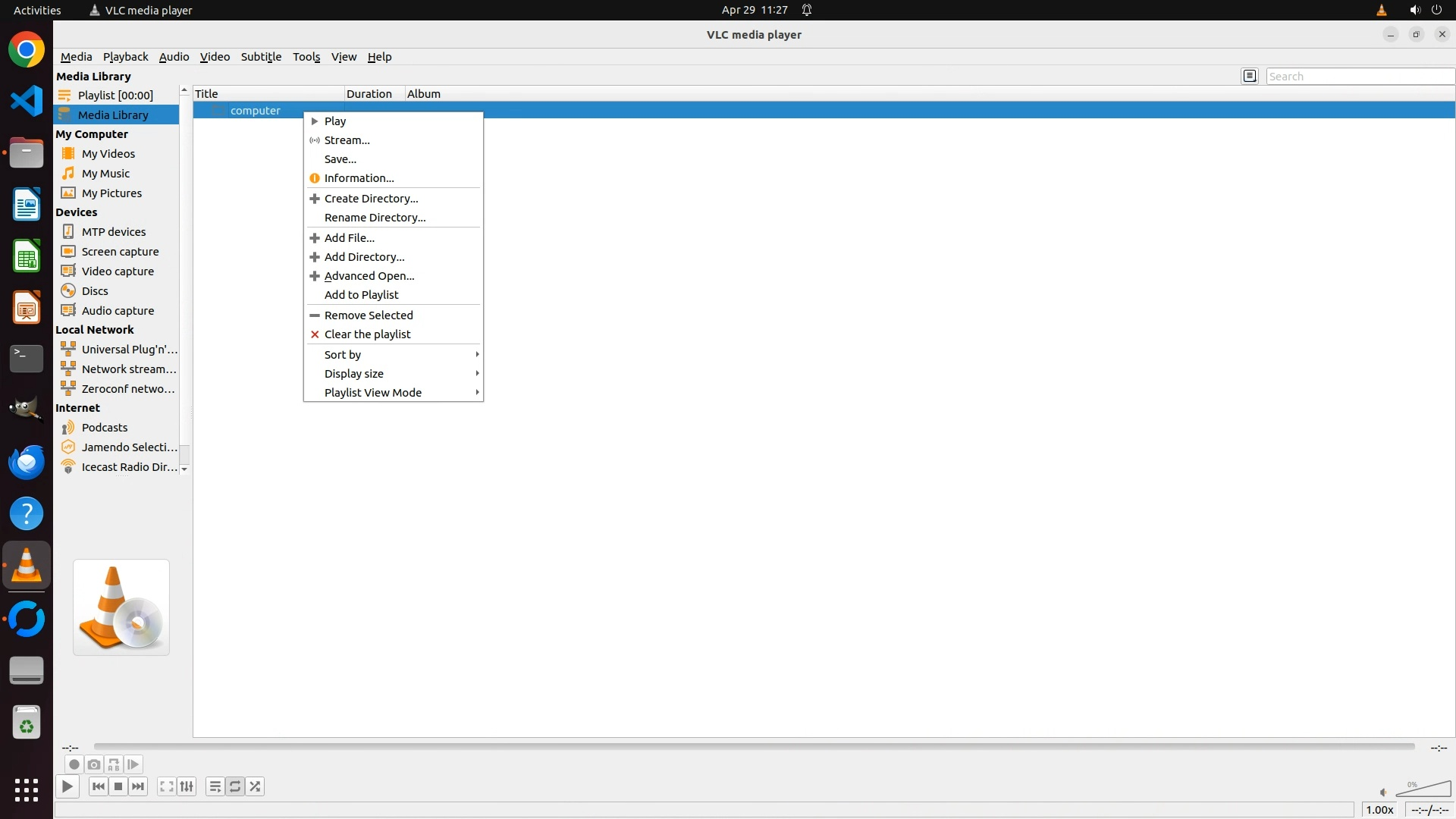Open the Tools menu

tap(306, 57)
